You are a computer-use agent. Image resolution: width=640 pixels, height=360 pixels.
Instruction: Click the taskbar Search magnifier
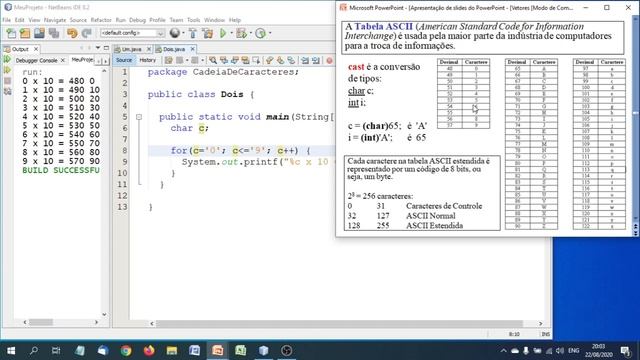34,351
